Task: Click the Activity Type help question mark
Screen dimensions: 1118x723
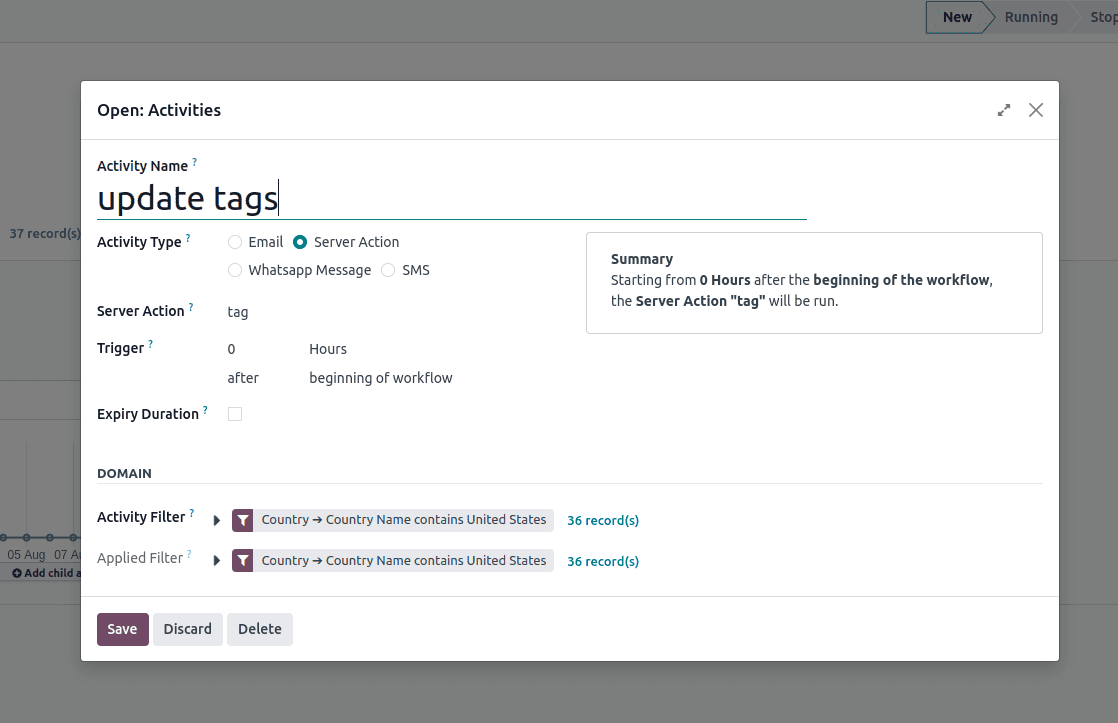Action: tap(188, 239)
